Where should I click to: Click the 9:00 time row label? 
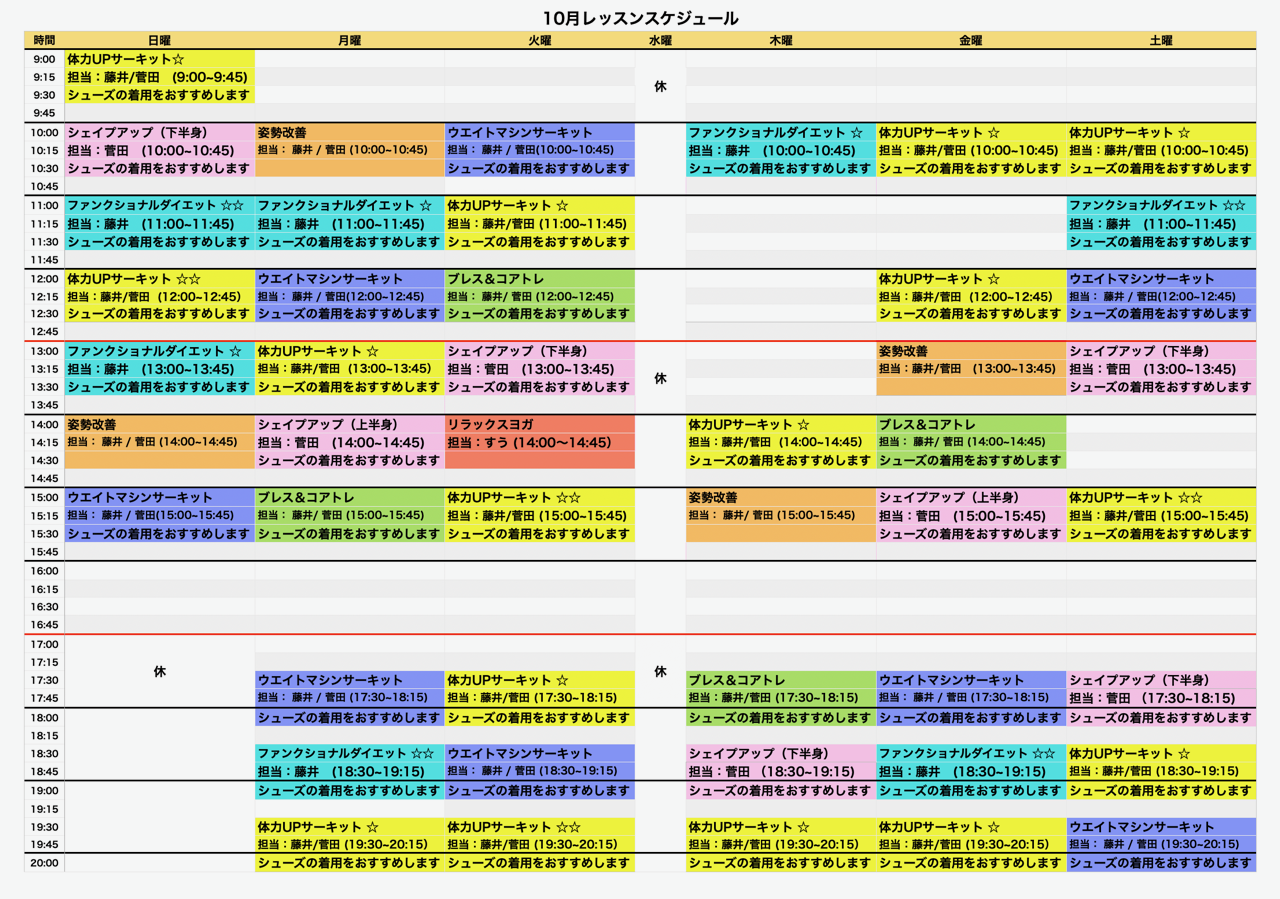44,59
